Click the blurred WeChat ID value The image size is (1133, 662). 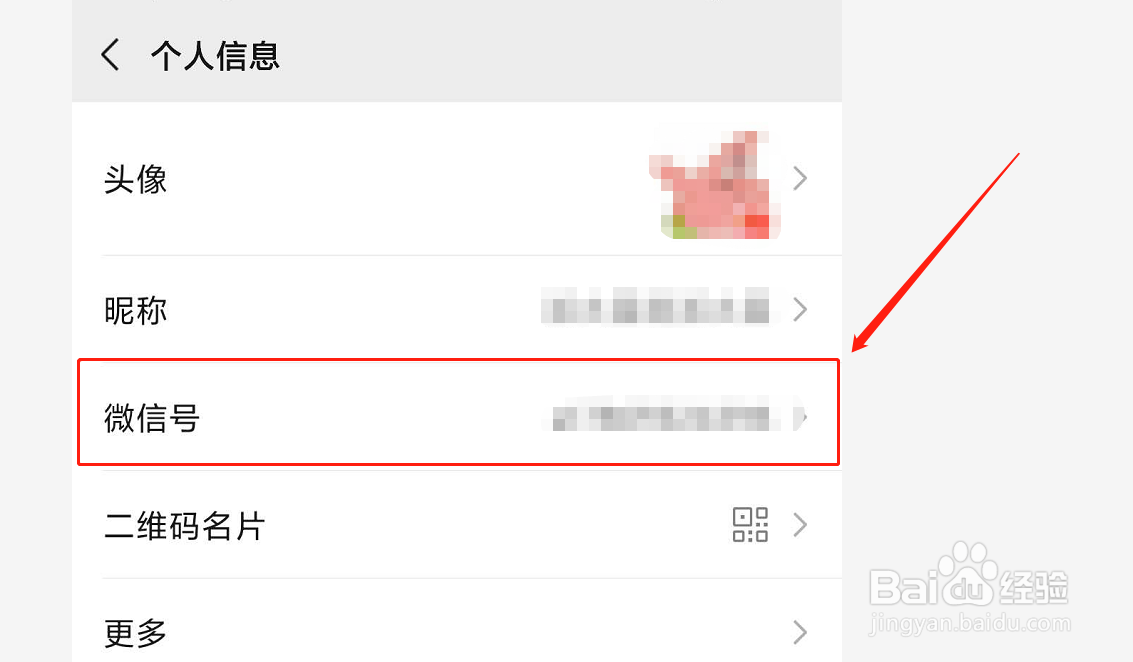[x=661, y=414]
